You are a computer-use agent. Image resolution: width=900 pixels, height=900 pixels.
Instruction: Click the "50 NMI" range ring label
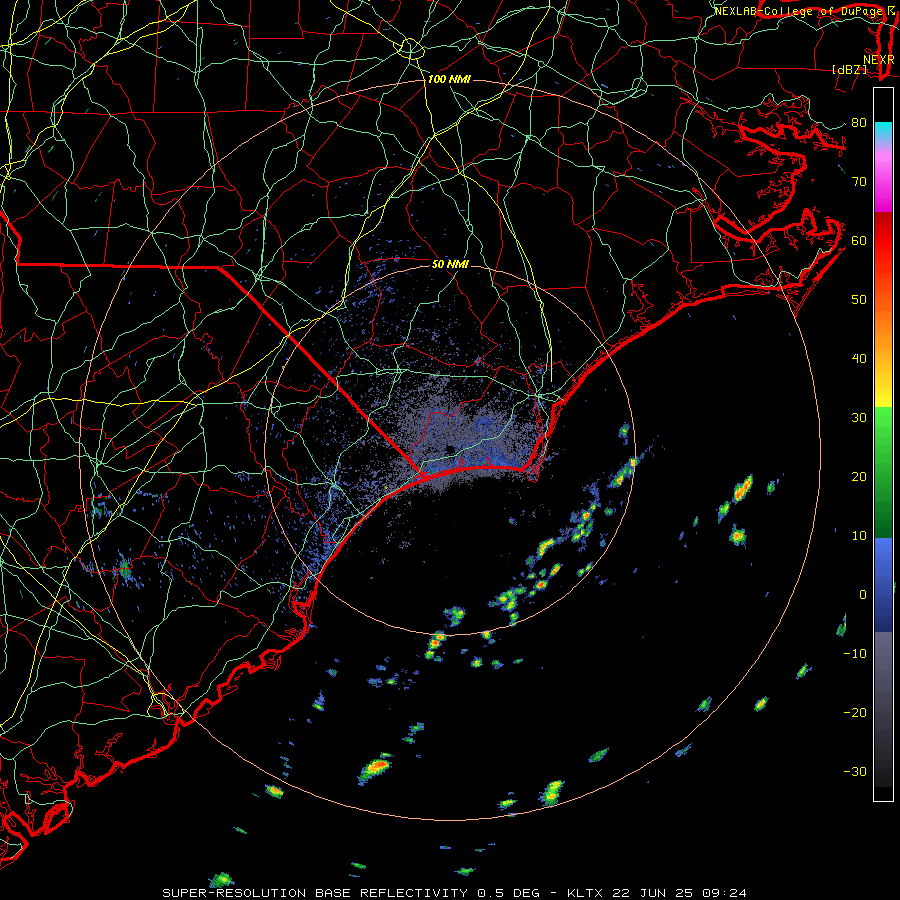(450, 264)
